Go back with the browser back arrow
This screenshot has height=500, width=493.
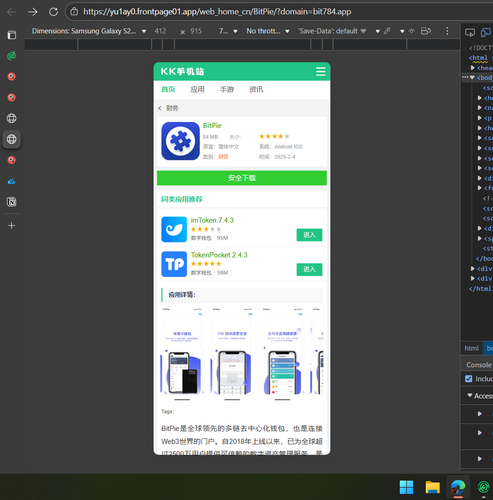tap(12, 12)
